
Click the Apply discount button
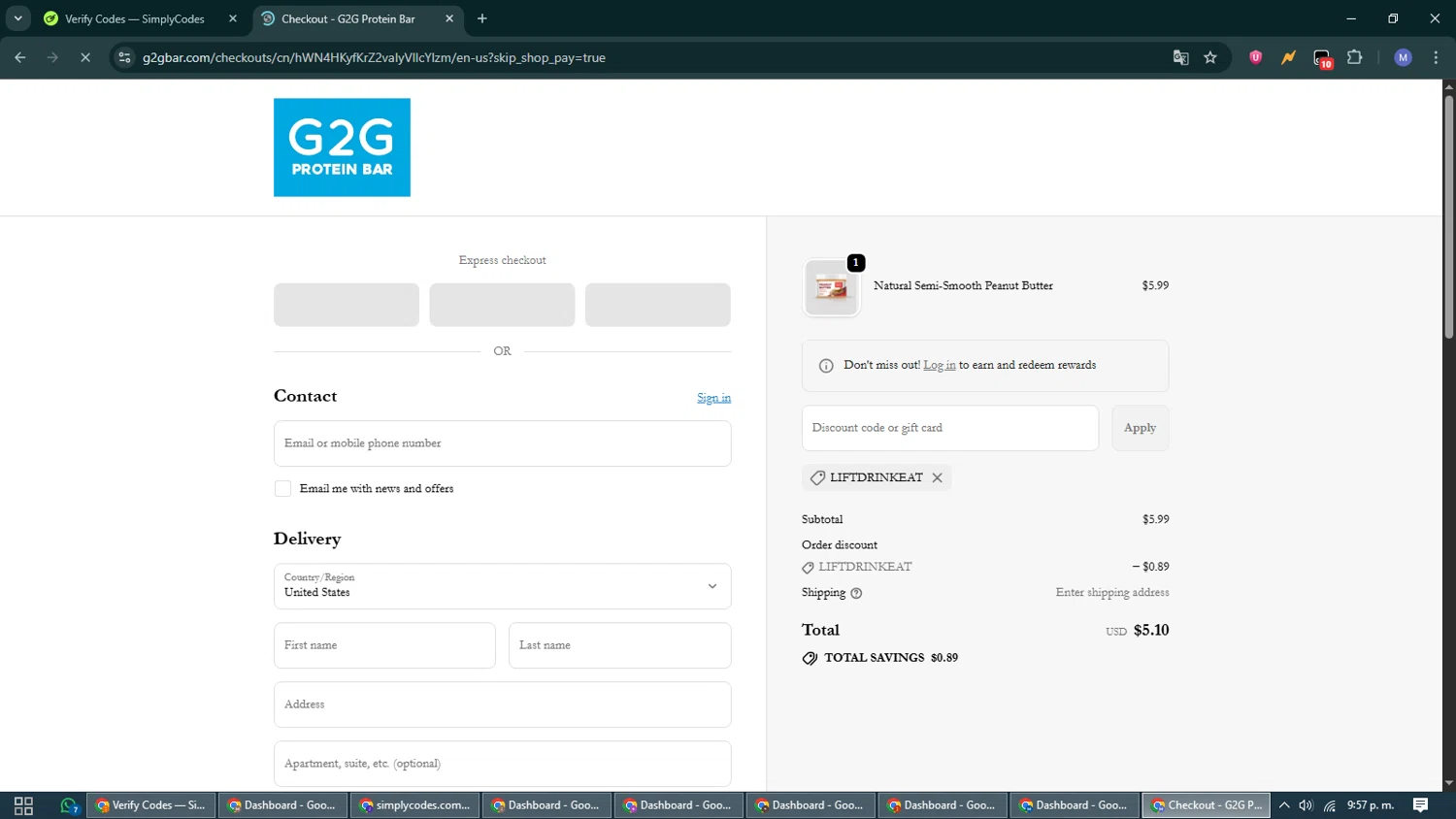(x=1140, y=428)
